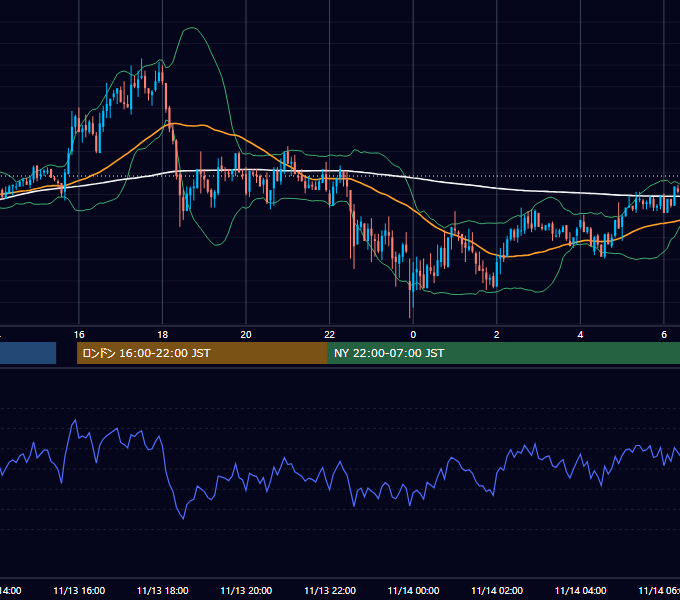Click the 11/13 18:00 date label
The image size is (680, 600).
click(x=163, y=591)
